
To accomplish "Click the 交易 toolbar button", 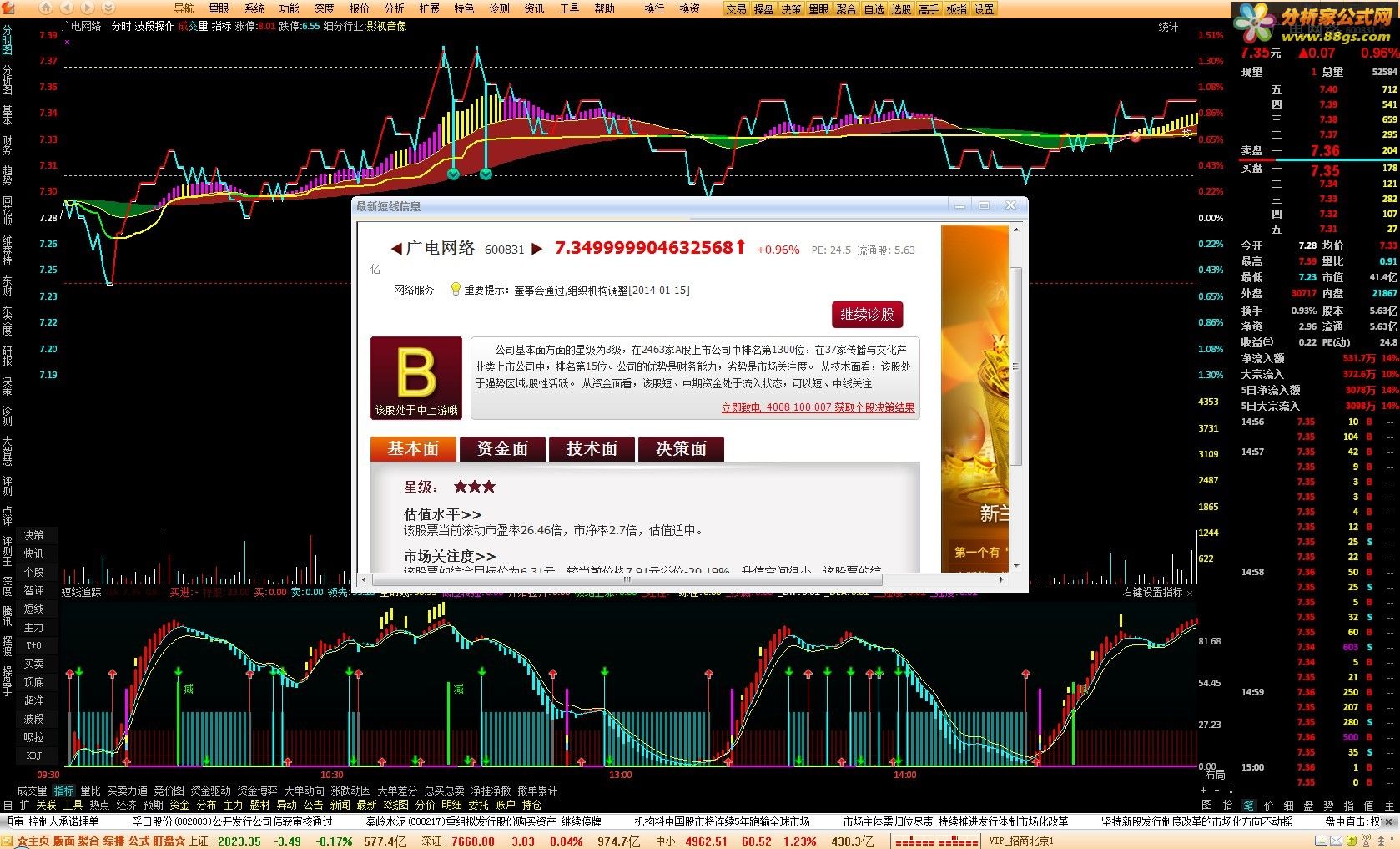I will 736,9.
